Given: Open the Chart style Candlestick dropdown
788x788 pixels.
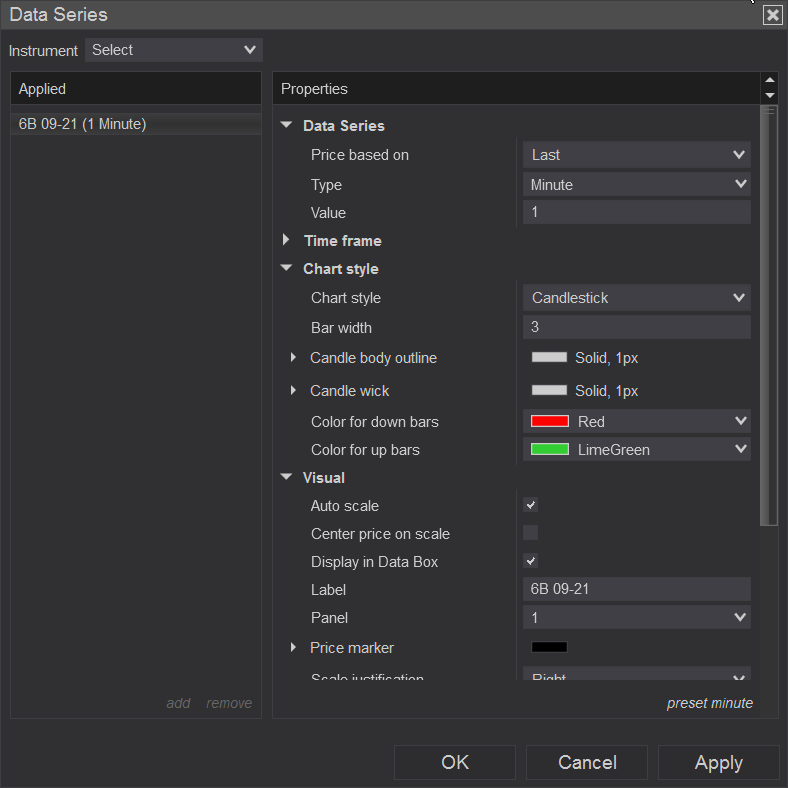Looking at the screenshot, I should (x=636, y=298).
